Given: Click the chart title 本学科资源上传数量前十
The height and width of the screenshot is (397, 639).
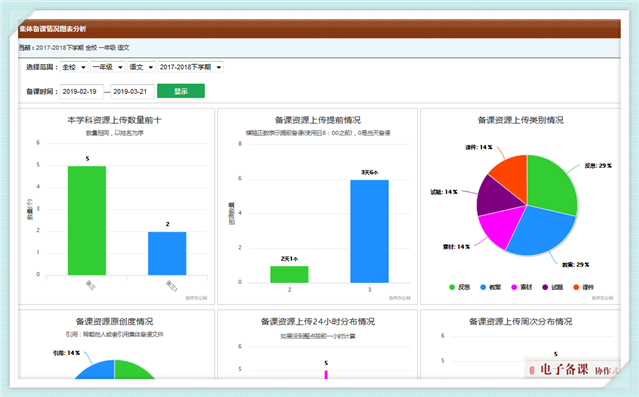Looking at the screenshot, I should point(115,120).
